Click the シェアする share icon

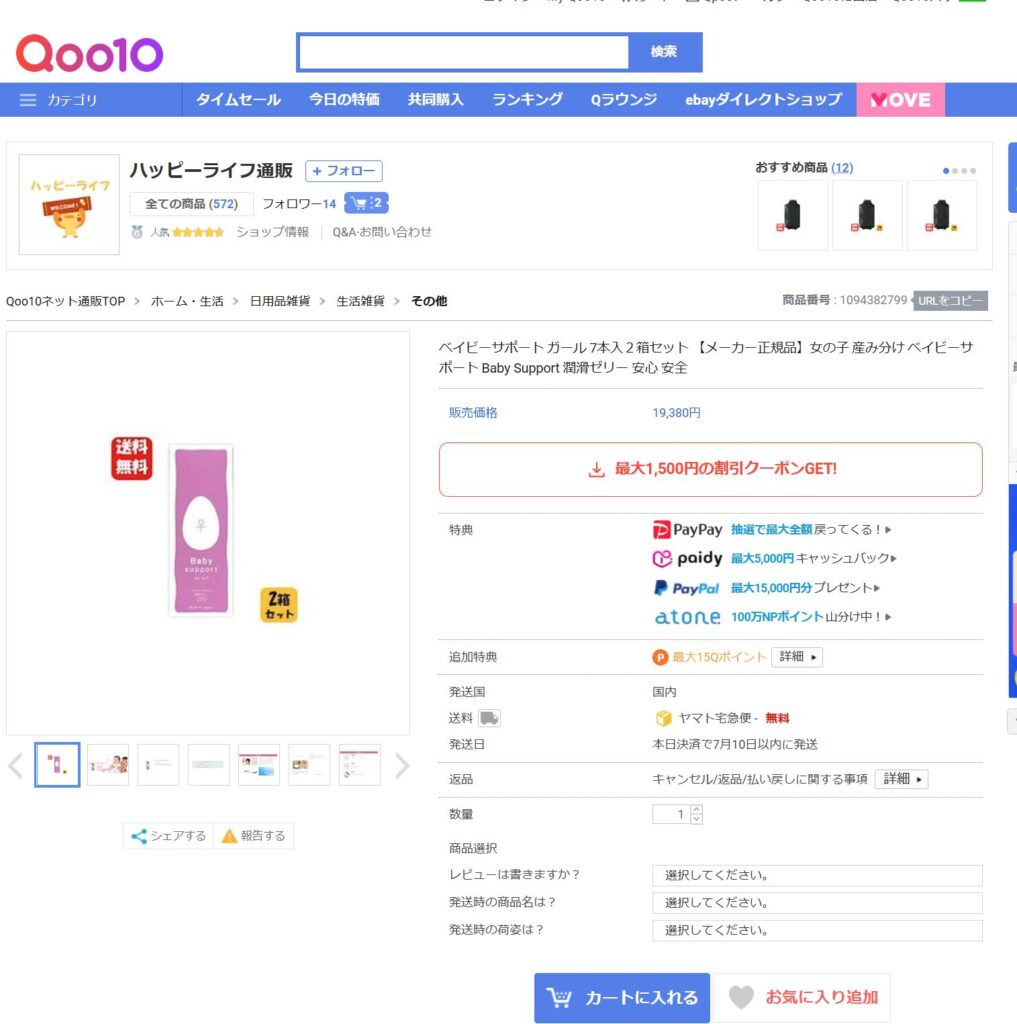click(x=139, y=836)
